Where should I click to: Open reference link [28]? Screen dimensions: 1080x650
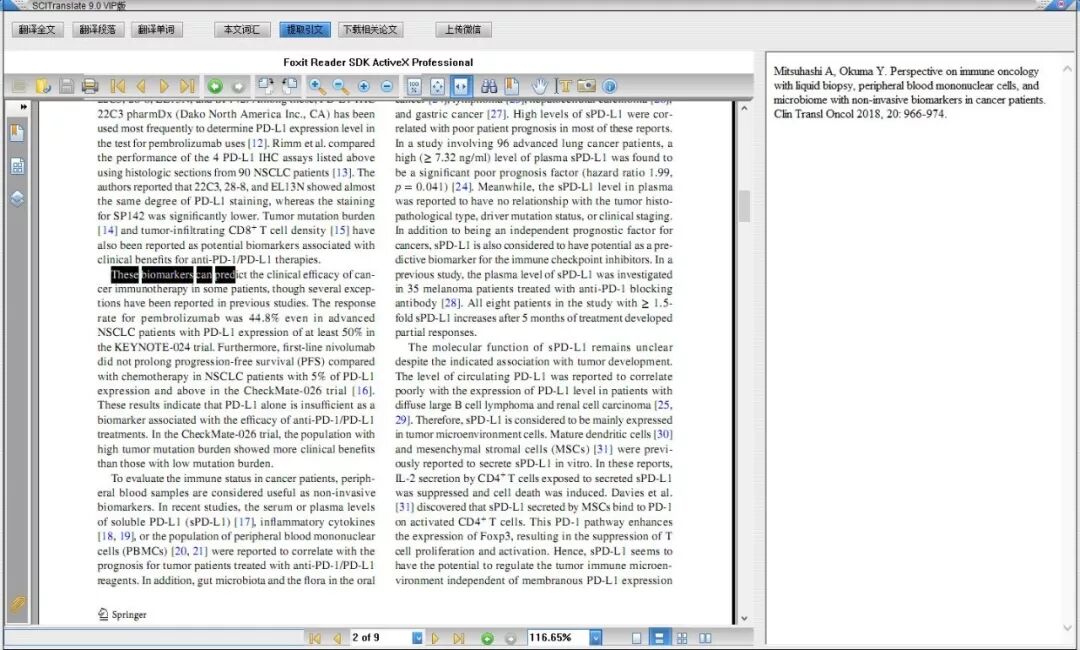pyautogui.click(x=450, y=303)
